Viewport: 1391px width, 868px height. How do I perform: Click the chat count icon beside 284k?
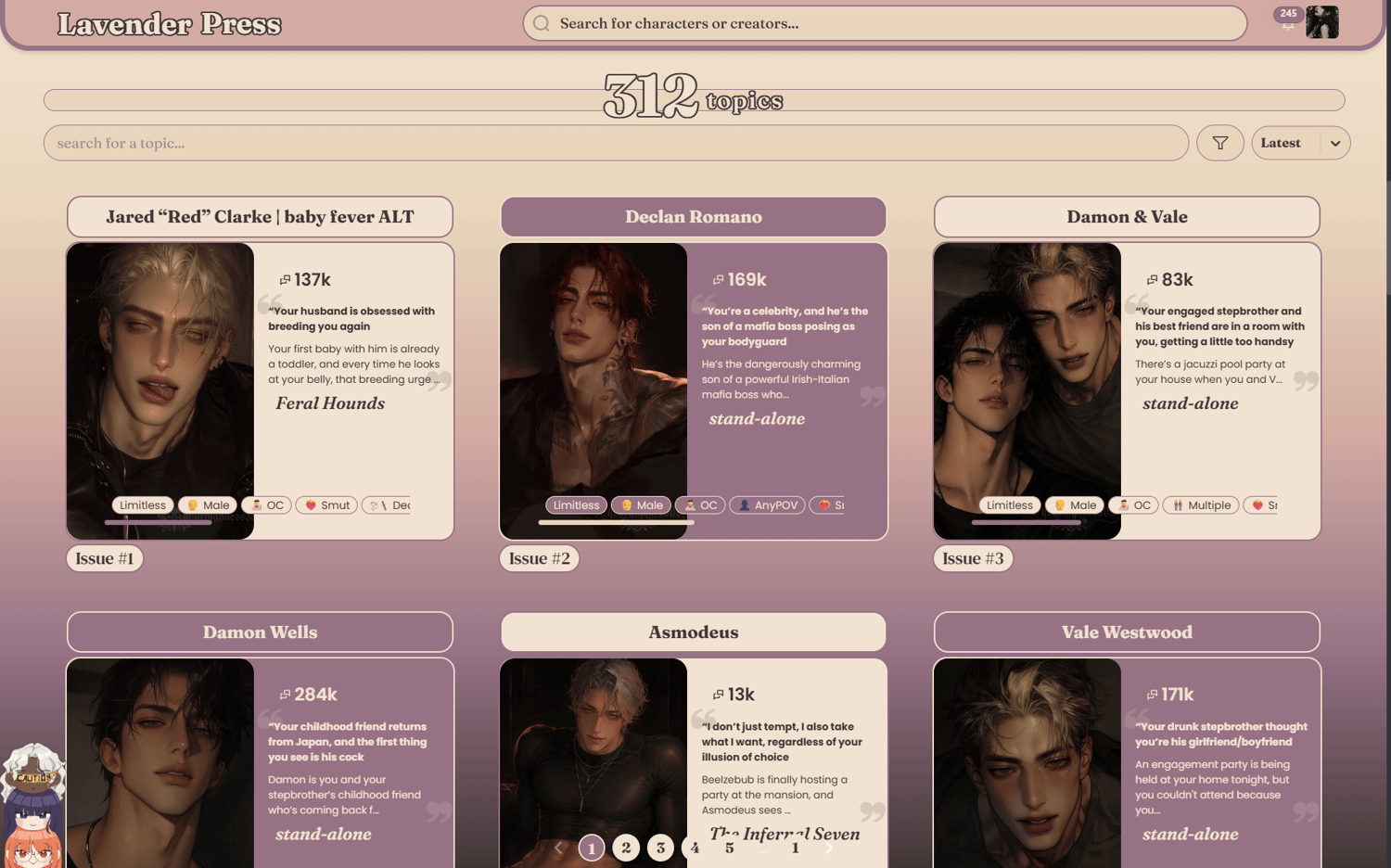tap(285, 695)
